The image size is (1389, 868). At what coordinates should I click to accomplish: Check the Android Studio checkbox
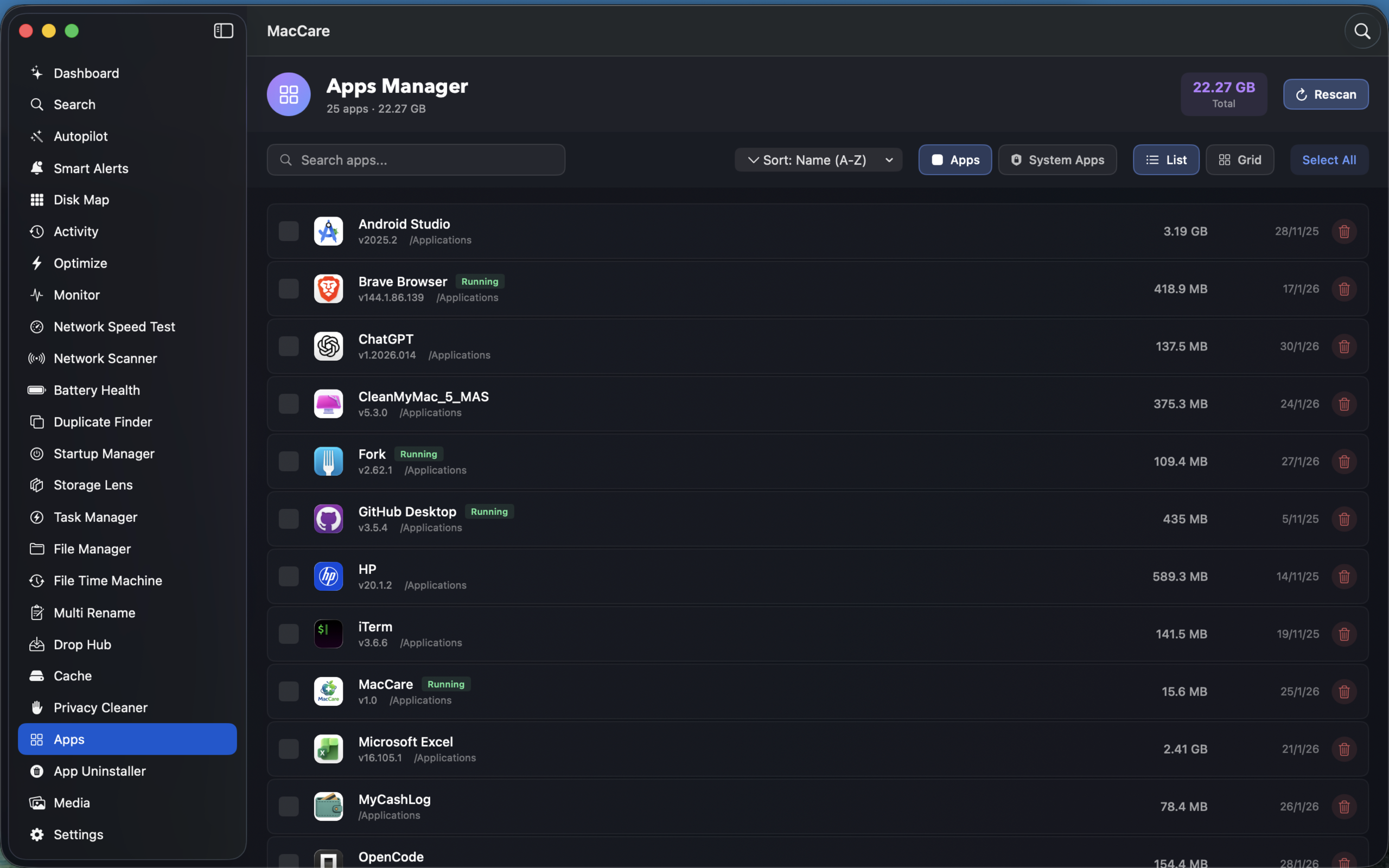point(289,231)
